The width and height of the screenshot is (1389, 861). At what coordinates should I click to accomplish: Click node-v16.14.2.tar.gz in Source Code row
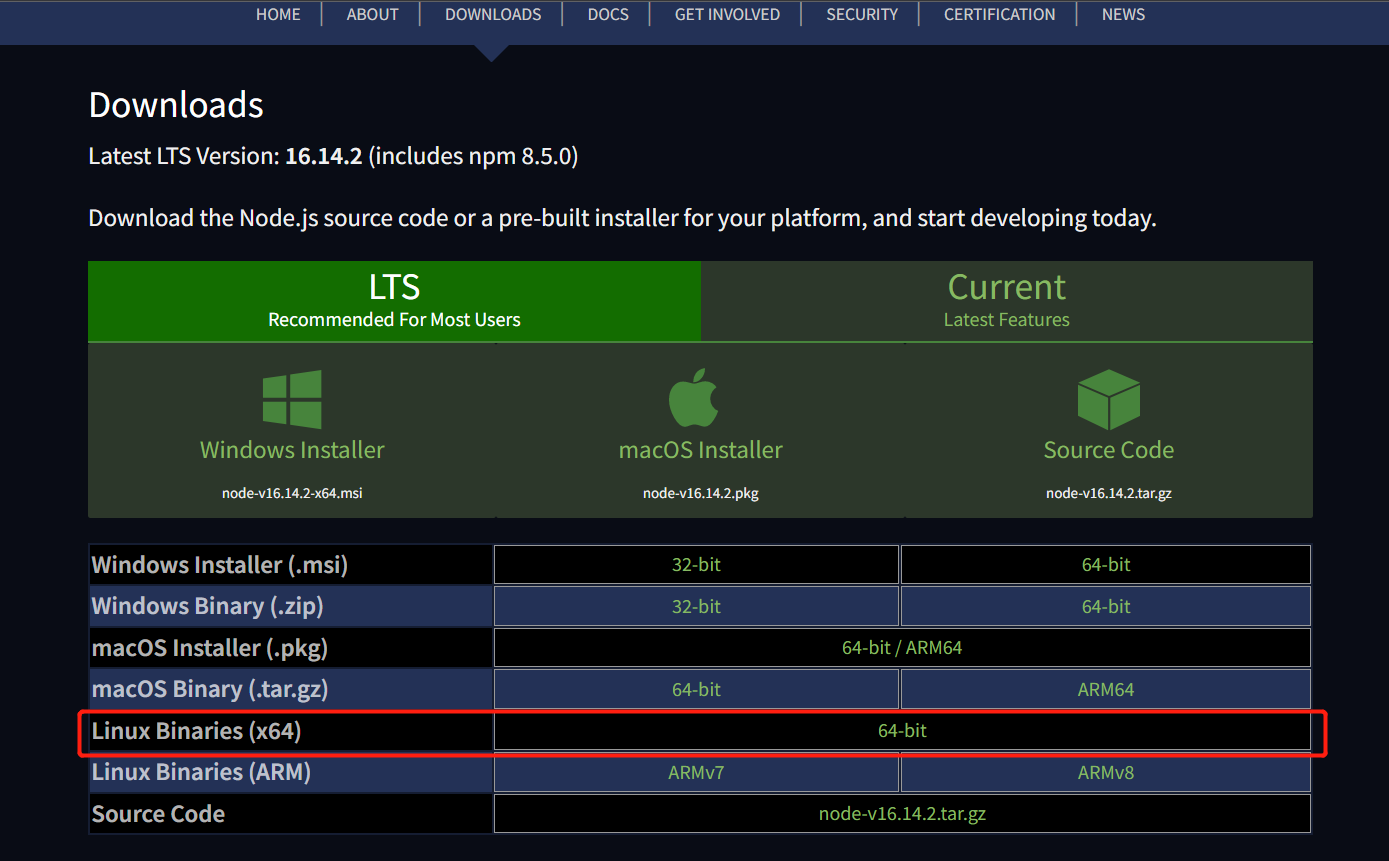coord(902,814)
